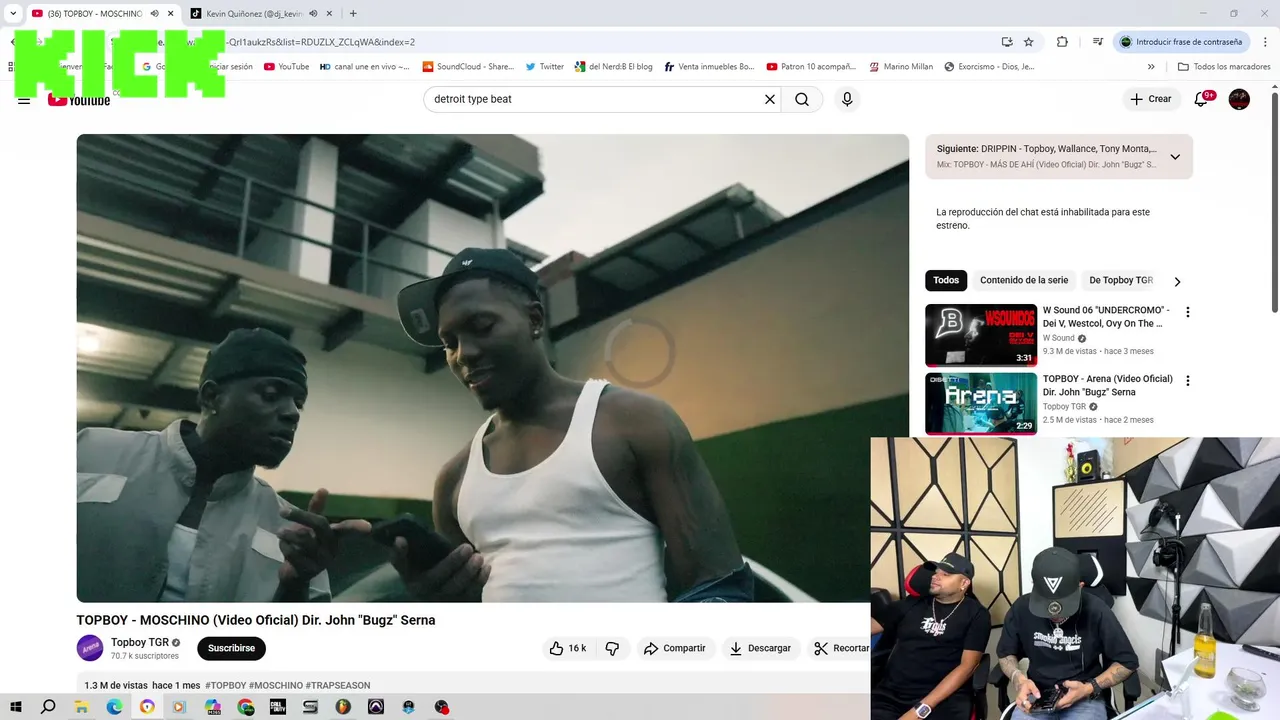Show more bookmarks with chevron
1280x720 pixels.
pyautogui.click(x=1151, y=67)
